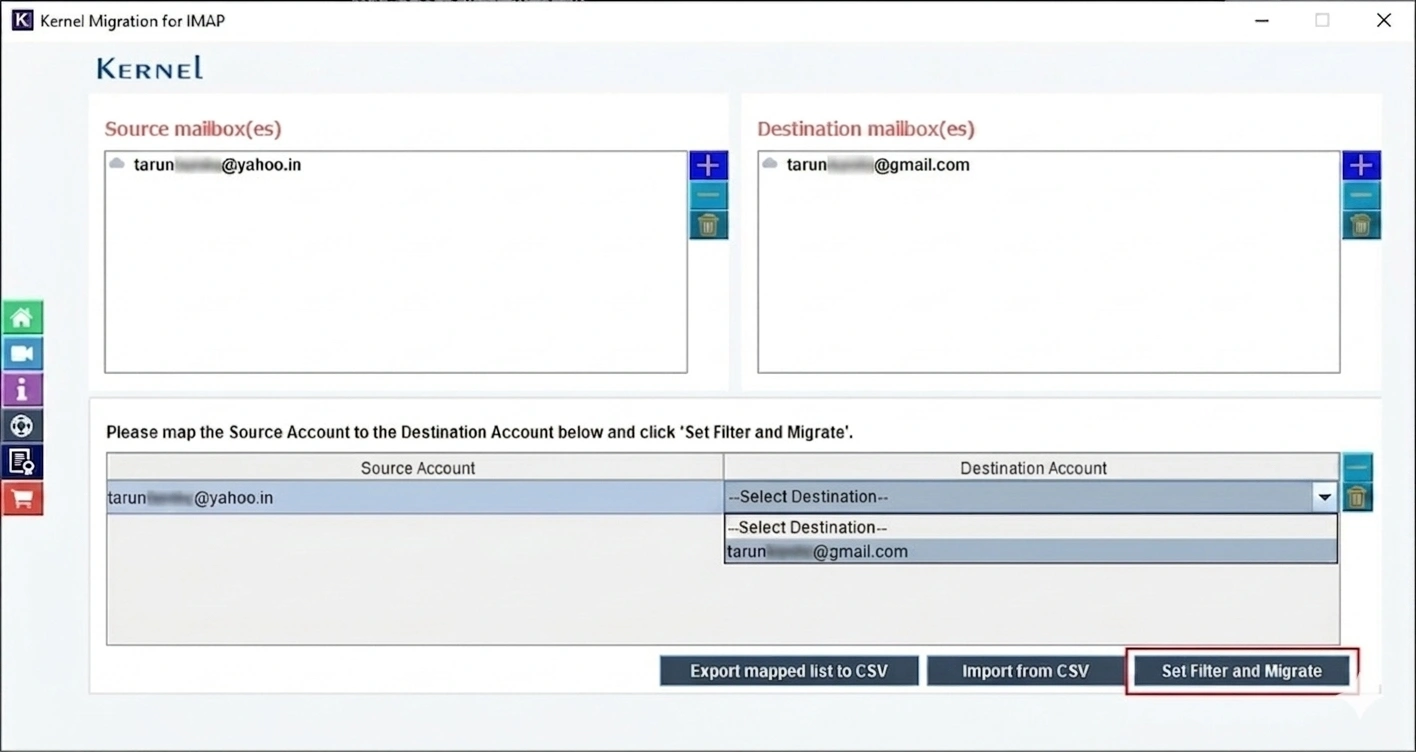Click the mapping table minus icon
The width and height of the screenshot is (1416, 752).
1357,468
